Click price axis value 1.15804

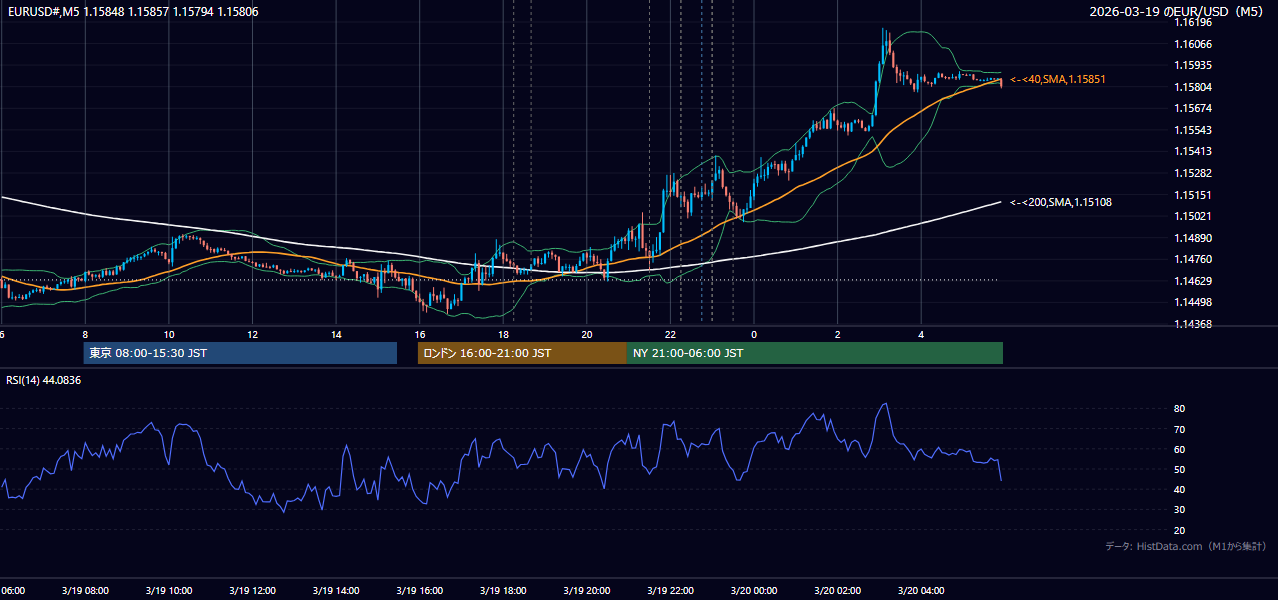point(1192,87)
